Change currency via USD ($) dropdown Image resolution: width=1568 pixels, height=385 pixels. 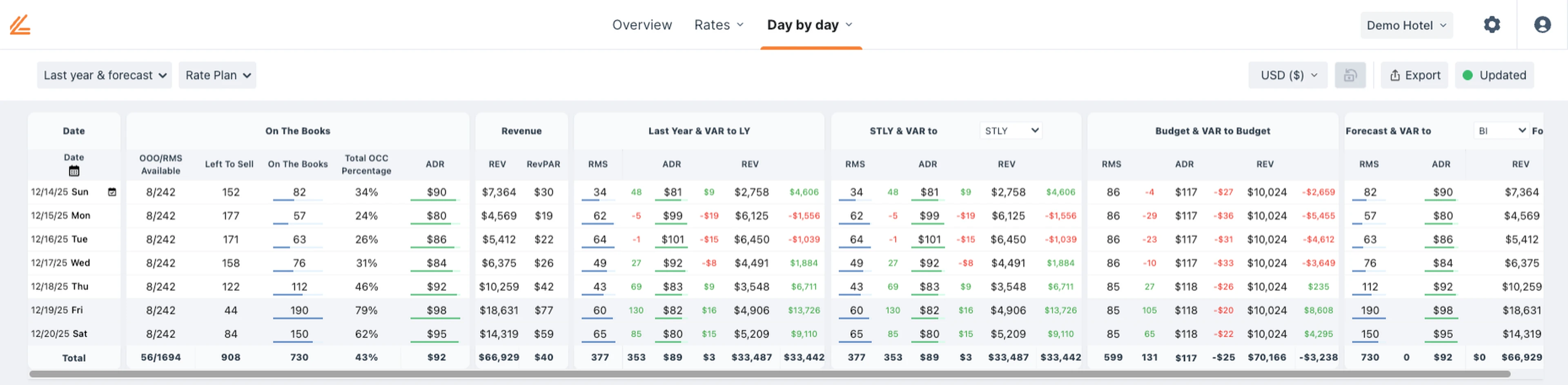click(1288, 76)
